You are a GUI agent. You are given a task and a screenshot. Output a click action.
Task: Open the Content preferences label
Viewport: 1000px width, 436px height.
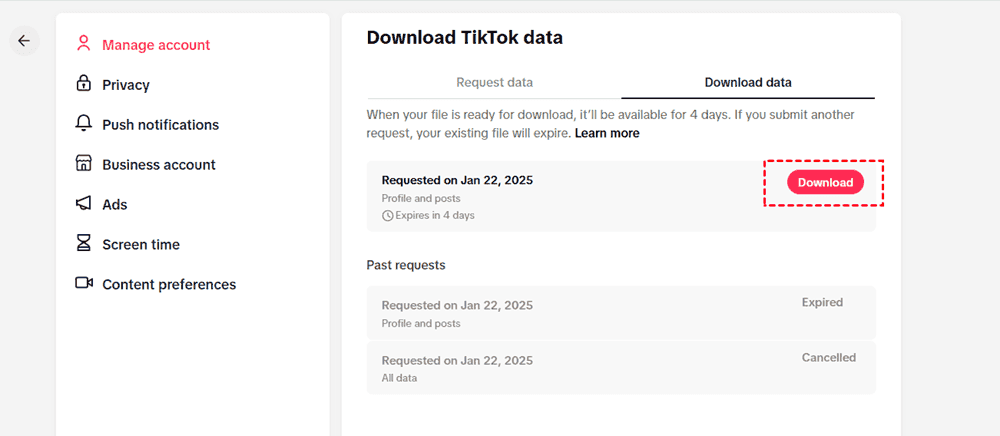click(169, 285)
